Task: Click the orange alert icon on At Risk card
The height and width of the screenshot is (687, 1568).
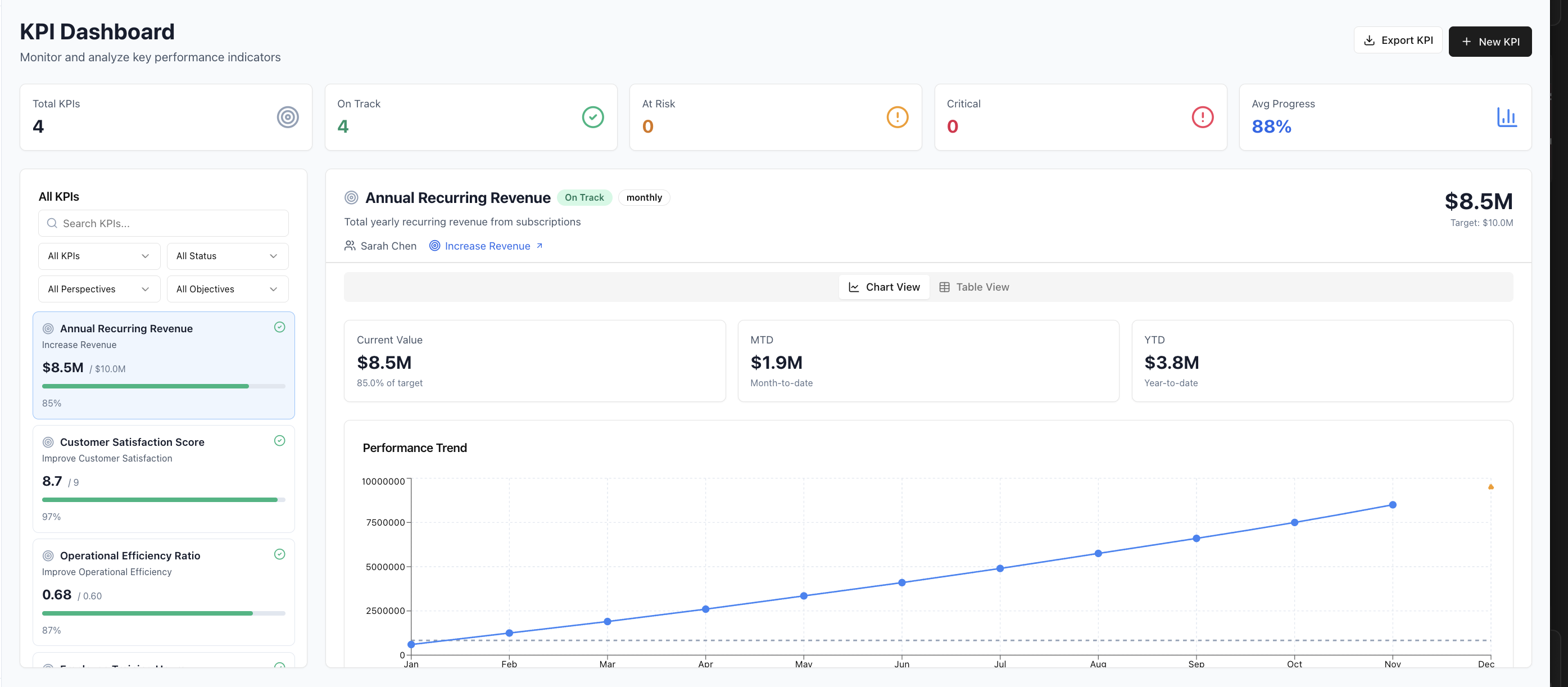Action: pyautogui.click(x=897, y=117)
